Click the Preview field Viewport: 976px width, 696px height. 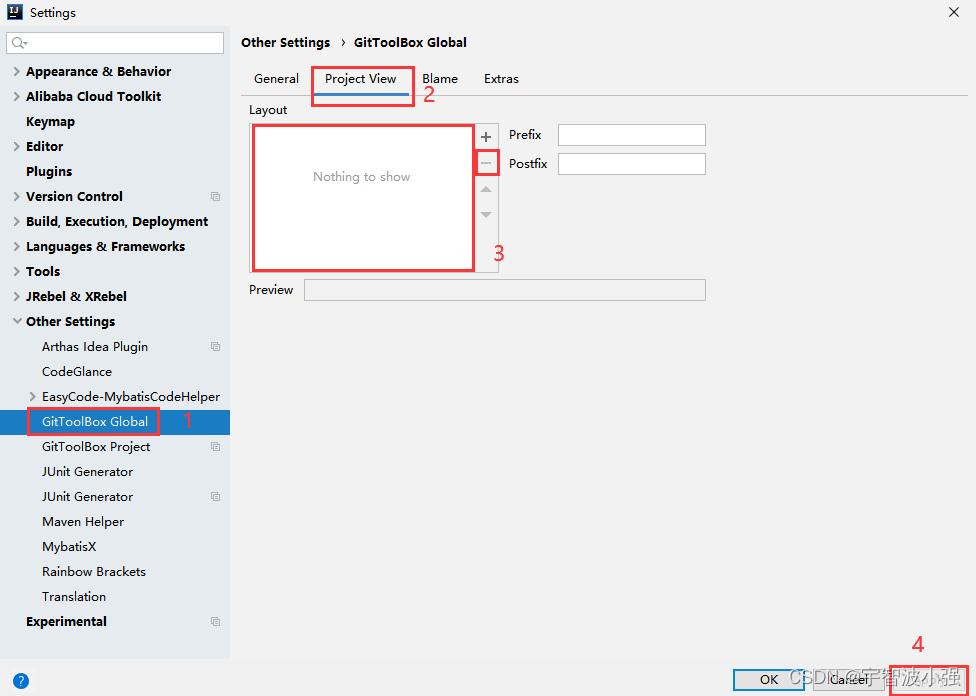pos(505,290)
